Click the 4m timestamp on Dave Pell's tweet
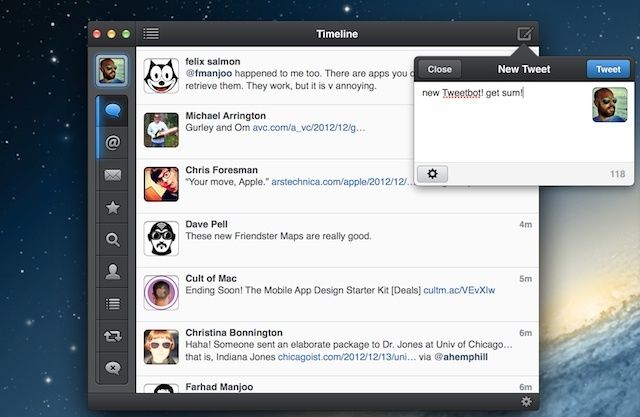Screen dimensions: 640x417 pyautogui.click(x=525, y=224)
